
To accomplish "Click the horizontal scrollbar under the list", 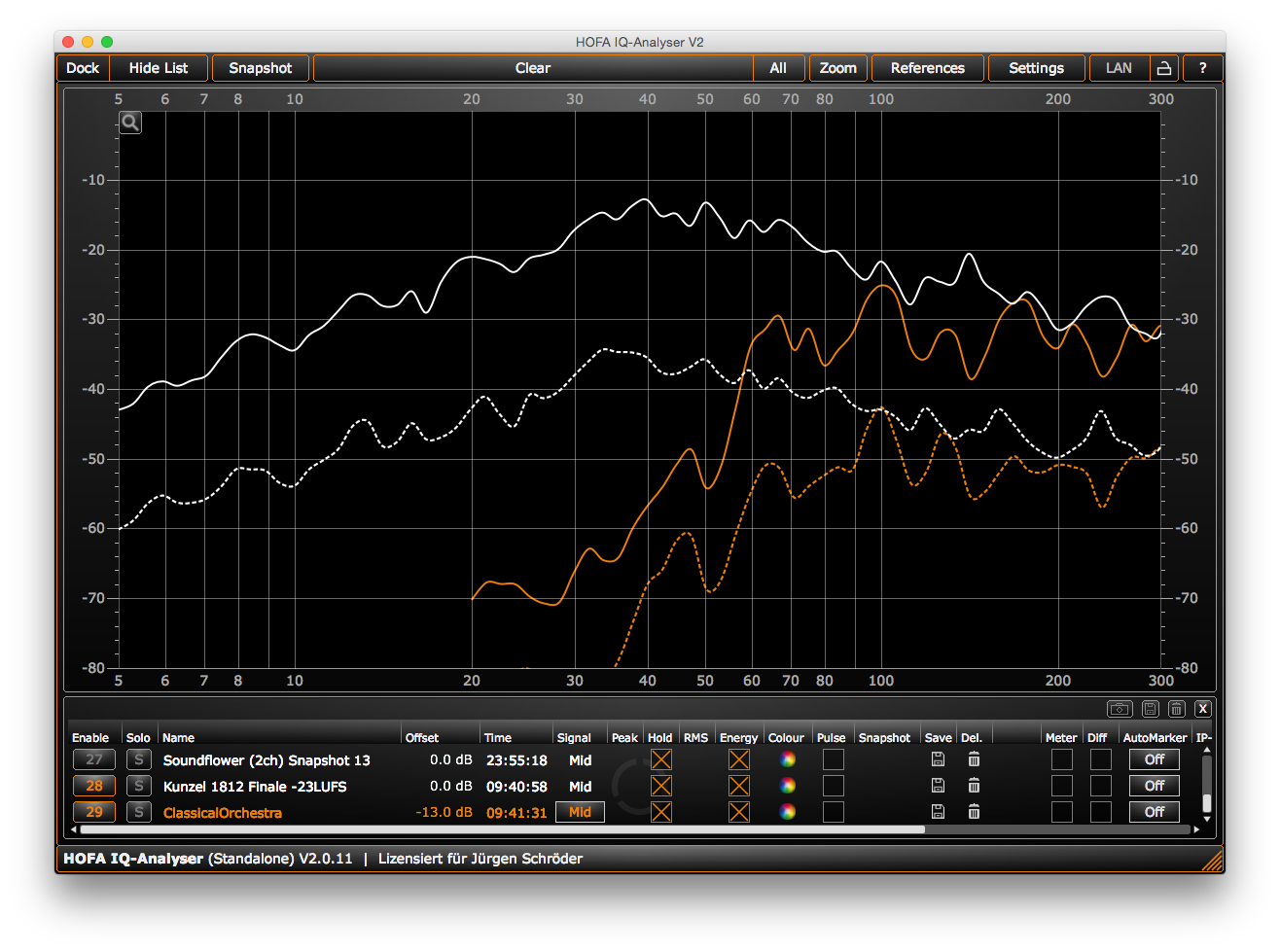I will click(x=501, y=830).
